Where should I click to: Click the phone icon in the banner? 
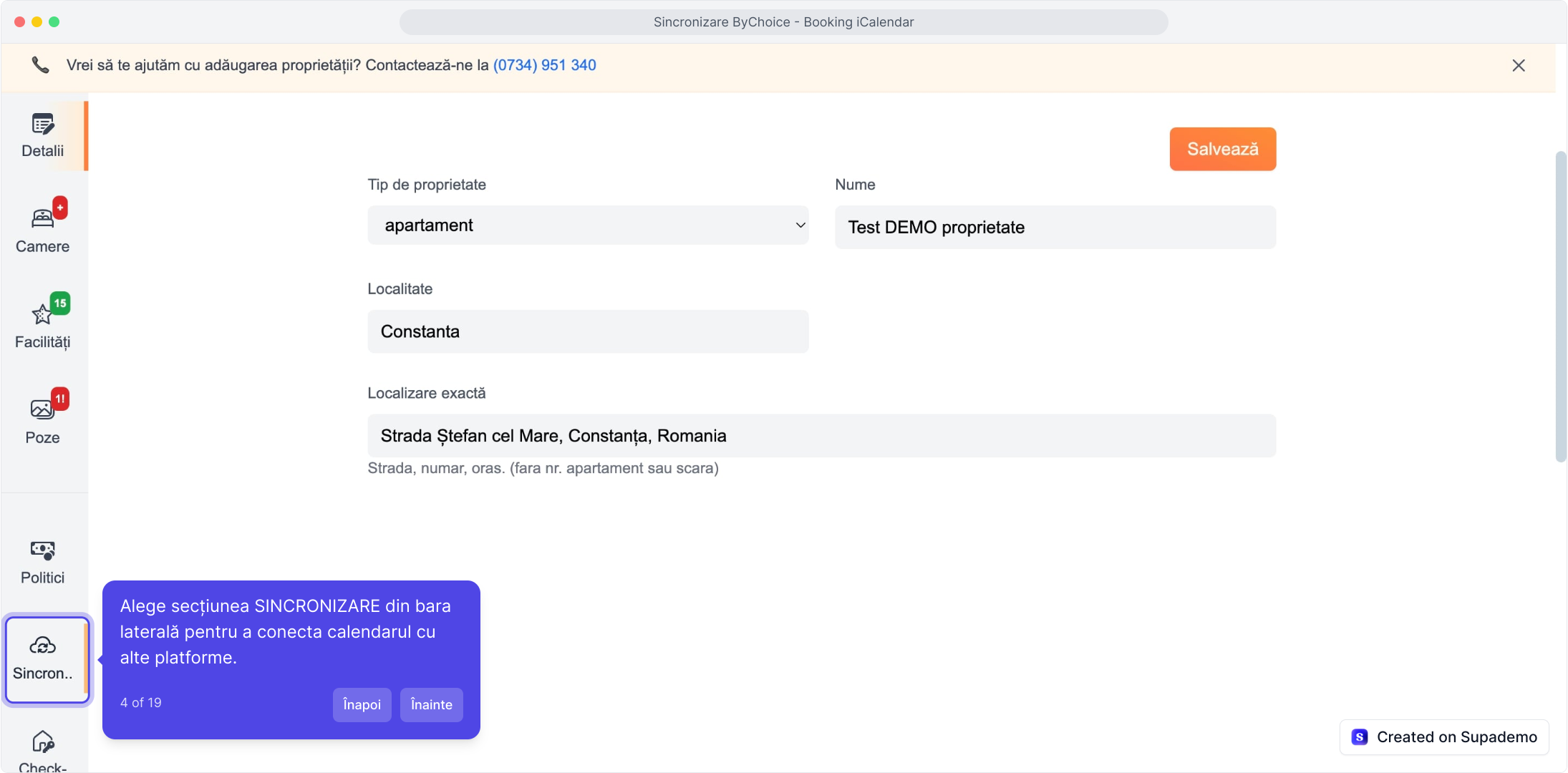coord(41,65)
